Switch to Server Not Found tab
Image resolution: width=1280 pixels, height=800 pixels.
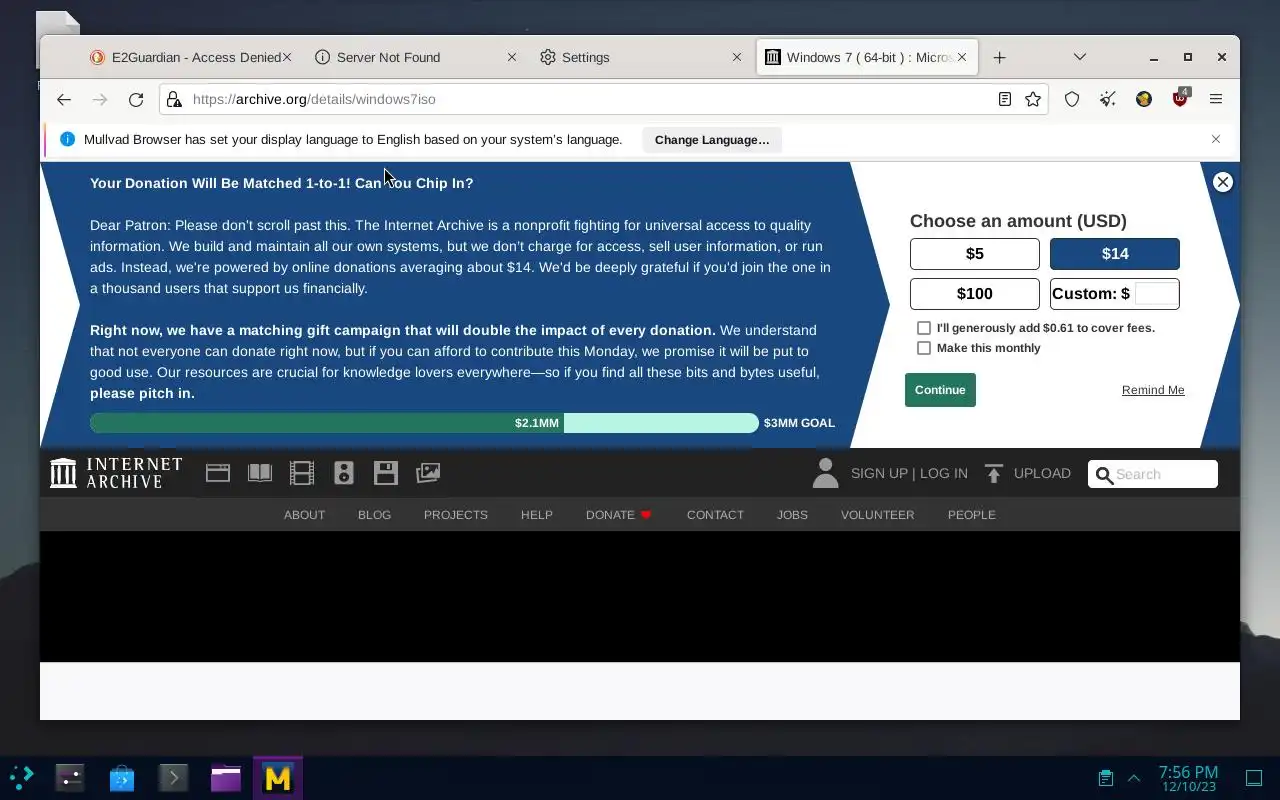(415, 57)
